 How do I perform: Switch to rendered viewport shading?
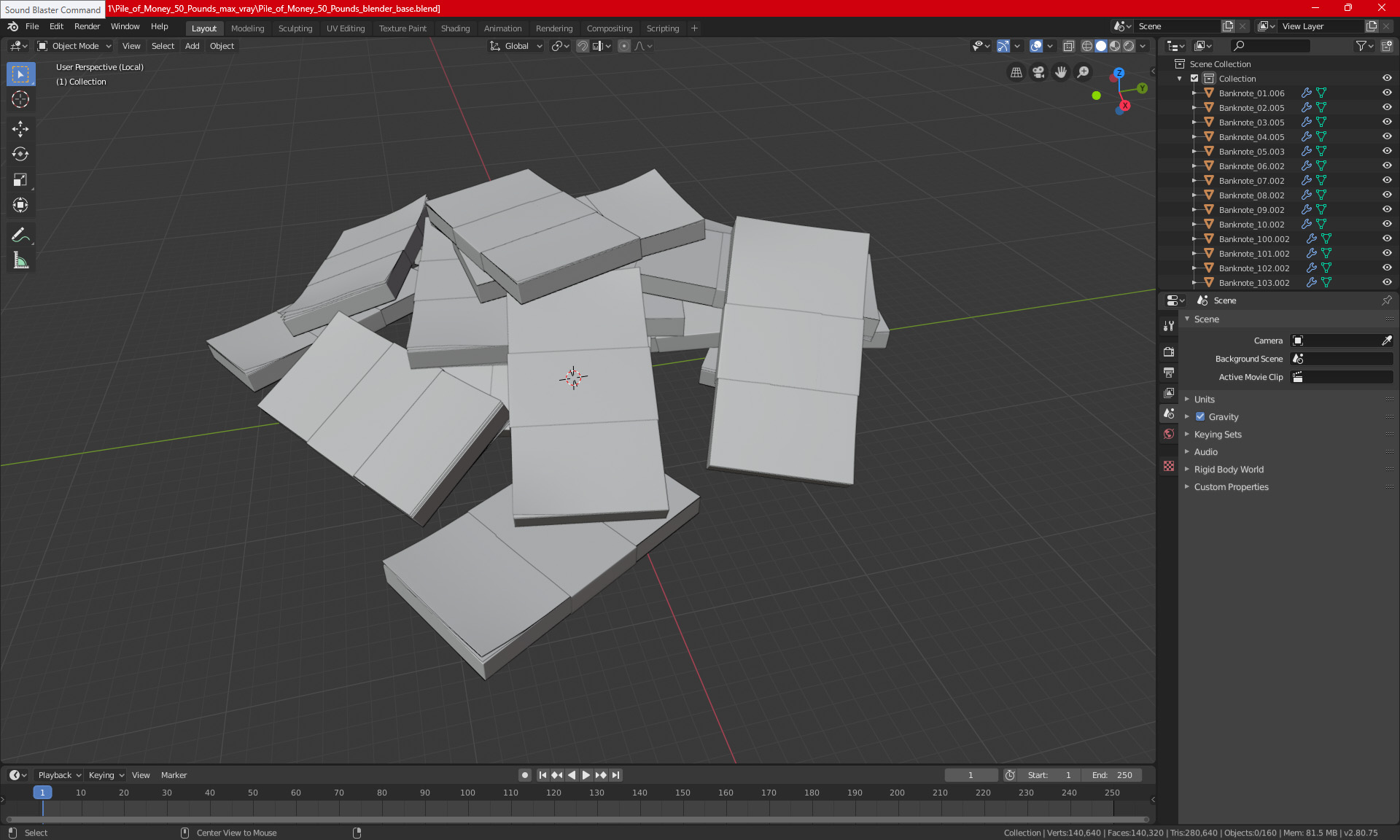point(1129,46)
